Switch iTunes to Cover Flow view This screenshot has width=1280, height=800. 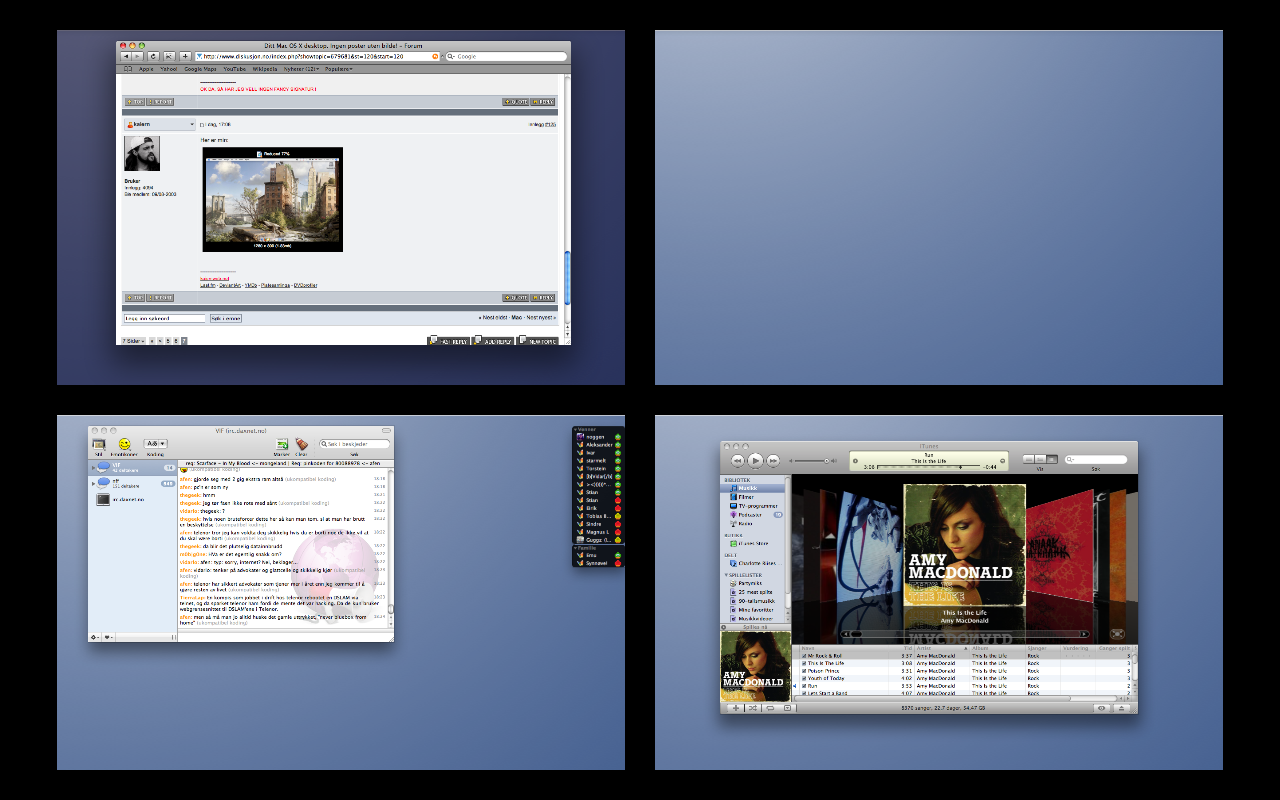[x=1052, y=459]
